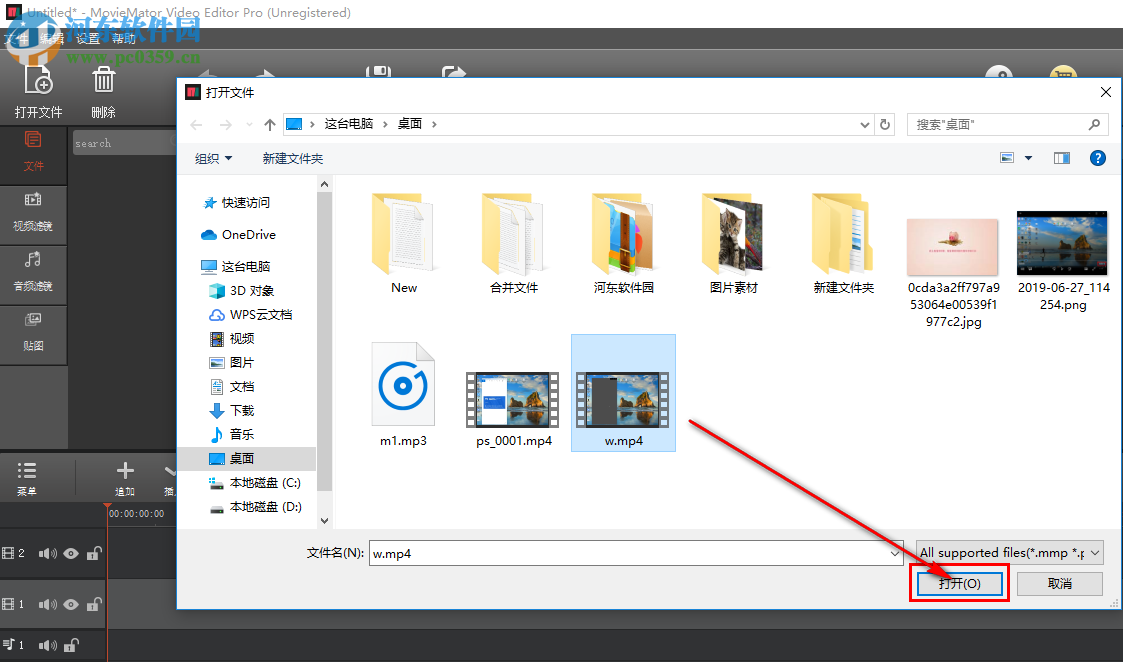Lock the audio track 1
Screen dimensions: 1123x662
click(70, 645)
